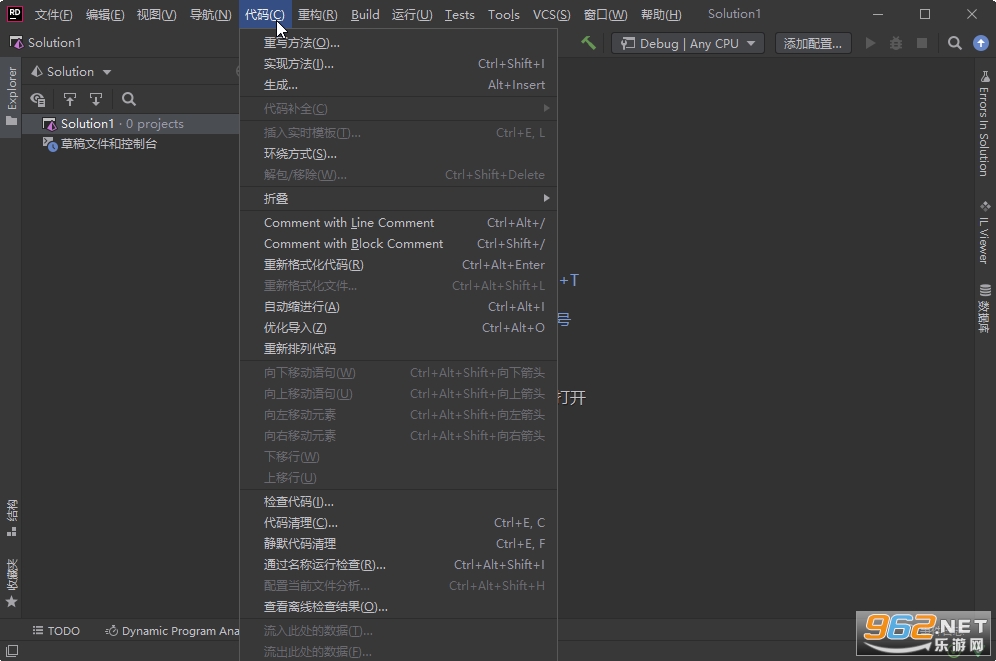Choose 代码清理(C)... menu item
The image size is (996, 661).
coord(398,523)
